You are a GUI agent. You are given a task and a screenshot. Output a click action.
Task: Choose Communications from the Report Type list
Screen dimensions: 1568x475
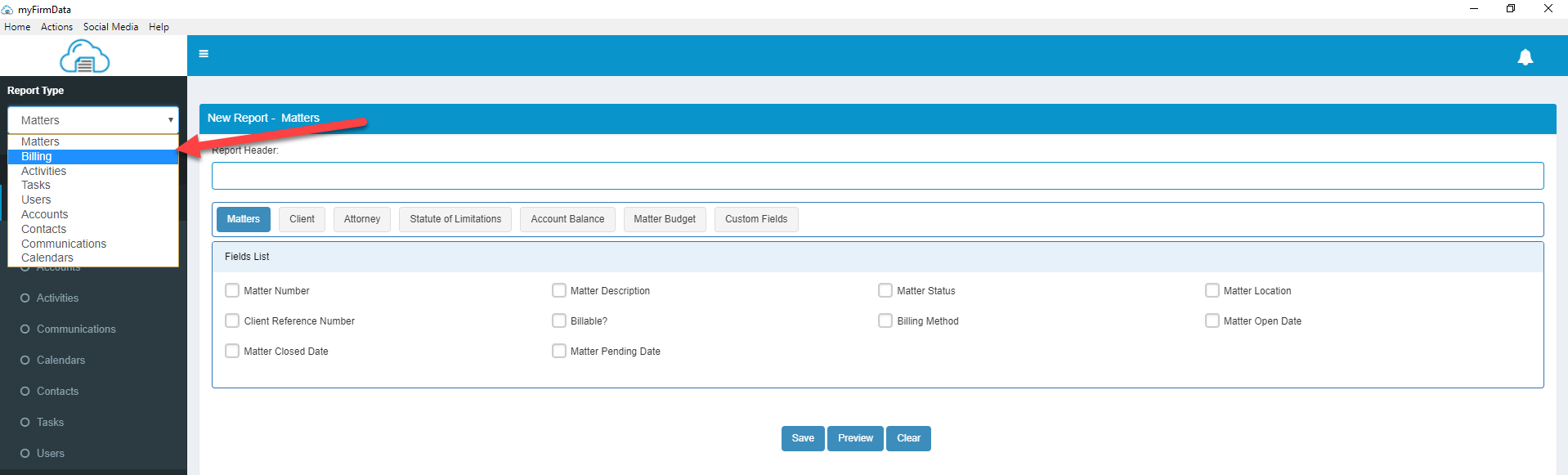pyautogui.click(x=93, y=244)
